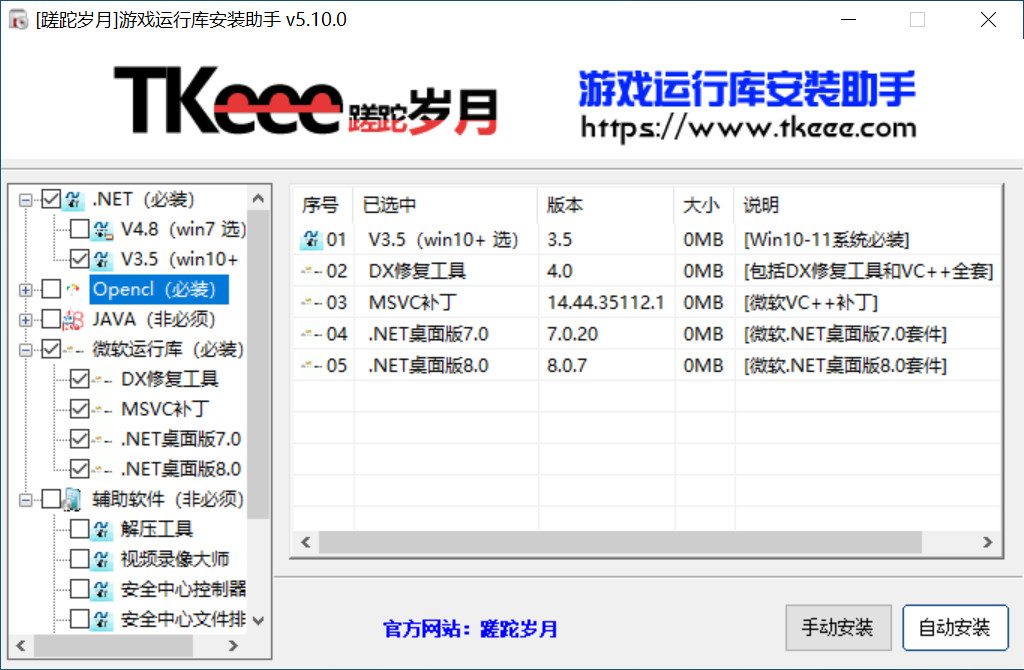Image resolution: width=1024 pixels, height=670 pixels.
Task: Click the Opencl category icon
Action: pos(73,290)
